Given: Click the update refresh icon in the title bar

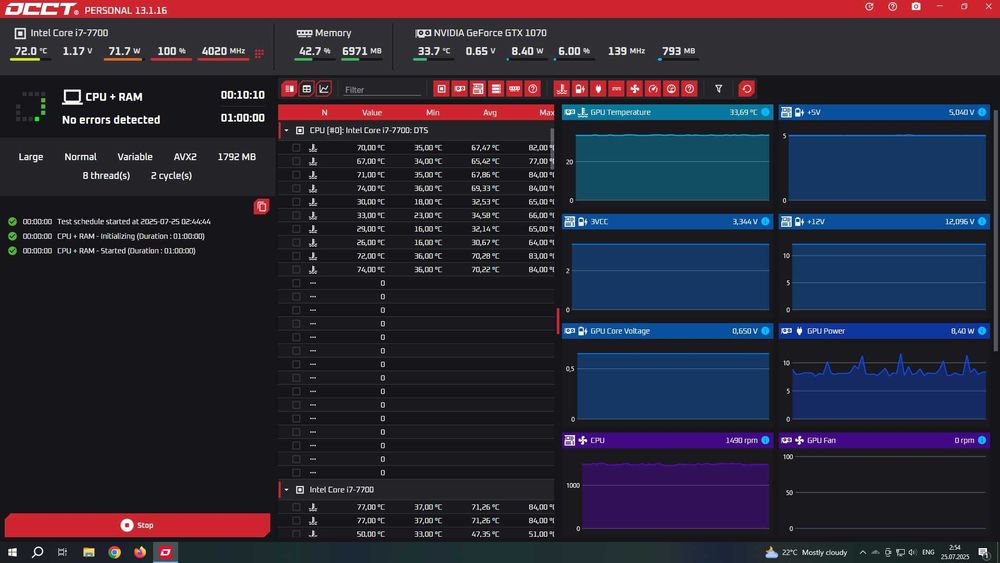Looking at the screenshot, I should (869, 6).
